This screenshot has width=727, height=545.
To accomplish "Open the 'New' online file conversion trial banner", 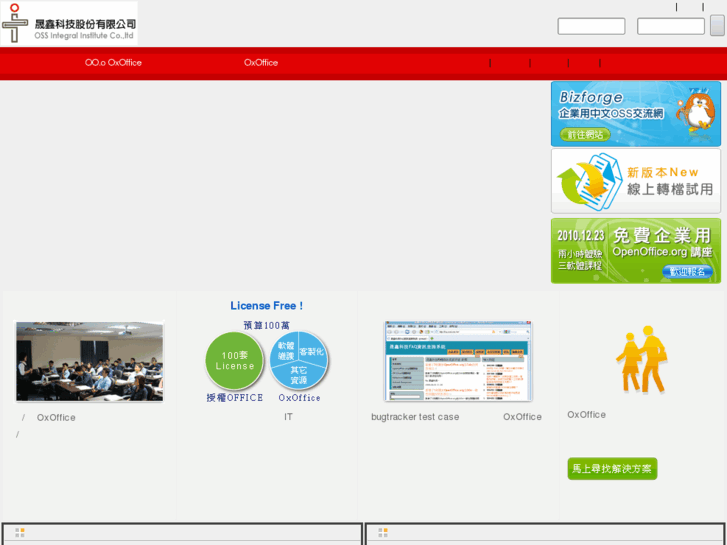I will (x=636, y=181).
